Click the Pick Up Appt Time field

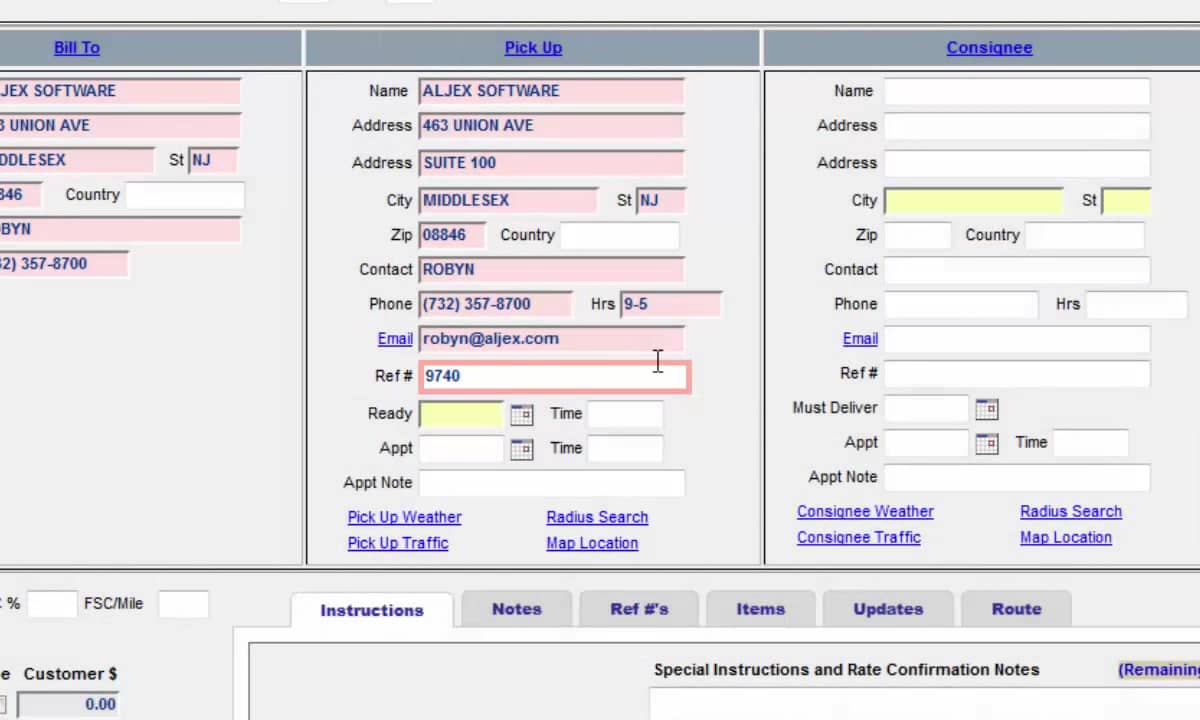pyautogui.click(x=625, y=449)
